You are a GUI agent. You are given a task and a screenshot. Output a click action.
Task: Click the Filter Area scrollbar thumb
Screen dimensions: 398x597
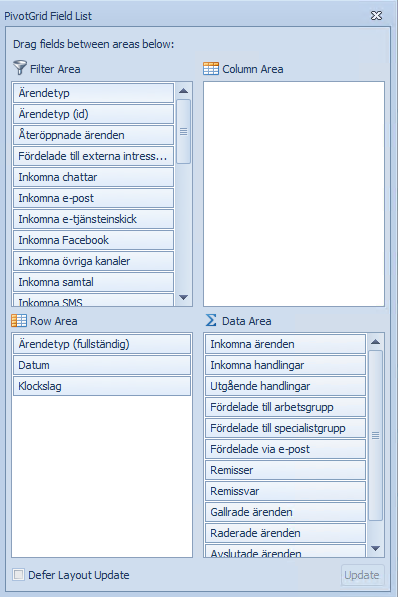point(184,131)
